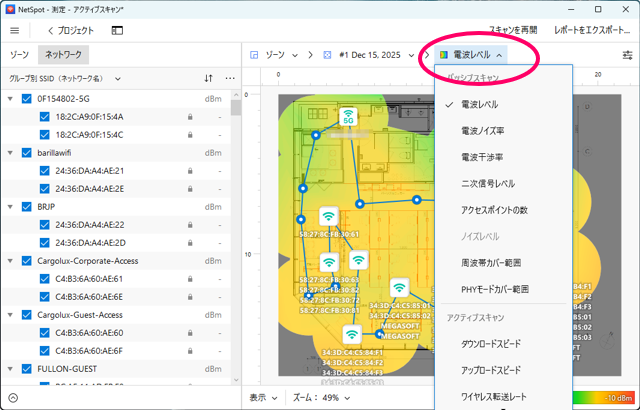Click the dBm color gradient legend bar
Screen dimensions: 640x410
tap(598, 398)
